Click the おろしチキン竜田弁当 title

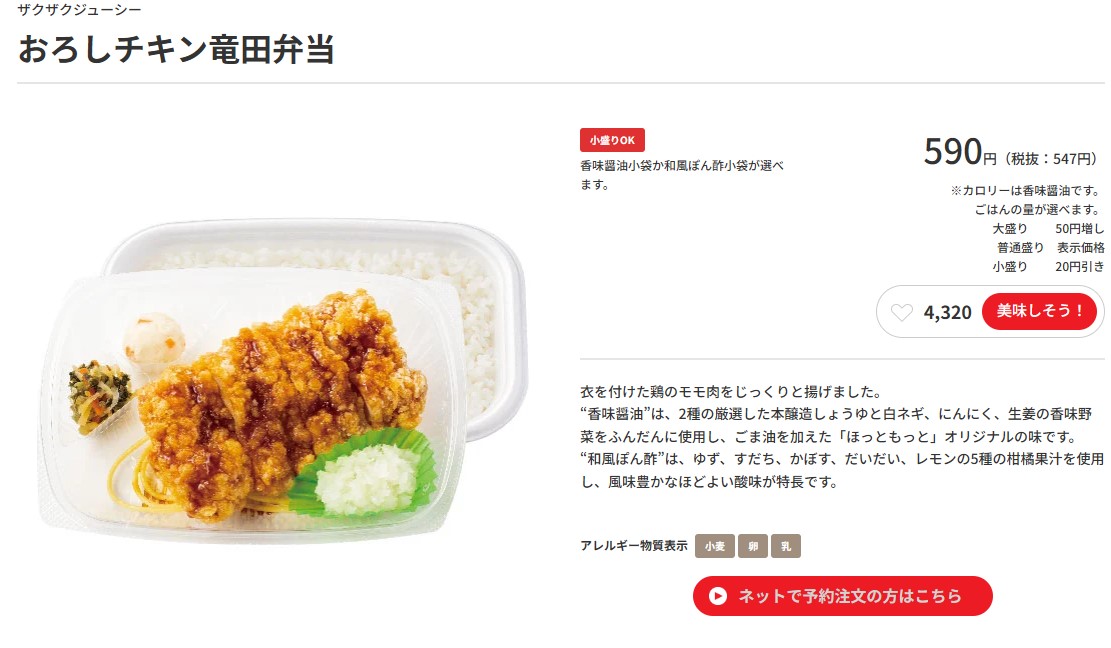click(x=176, y=50)
